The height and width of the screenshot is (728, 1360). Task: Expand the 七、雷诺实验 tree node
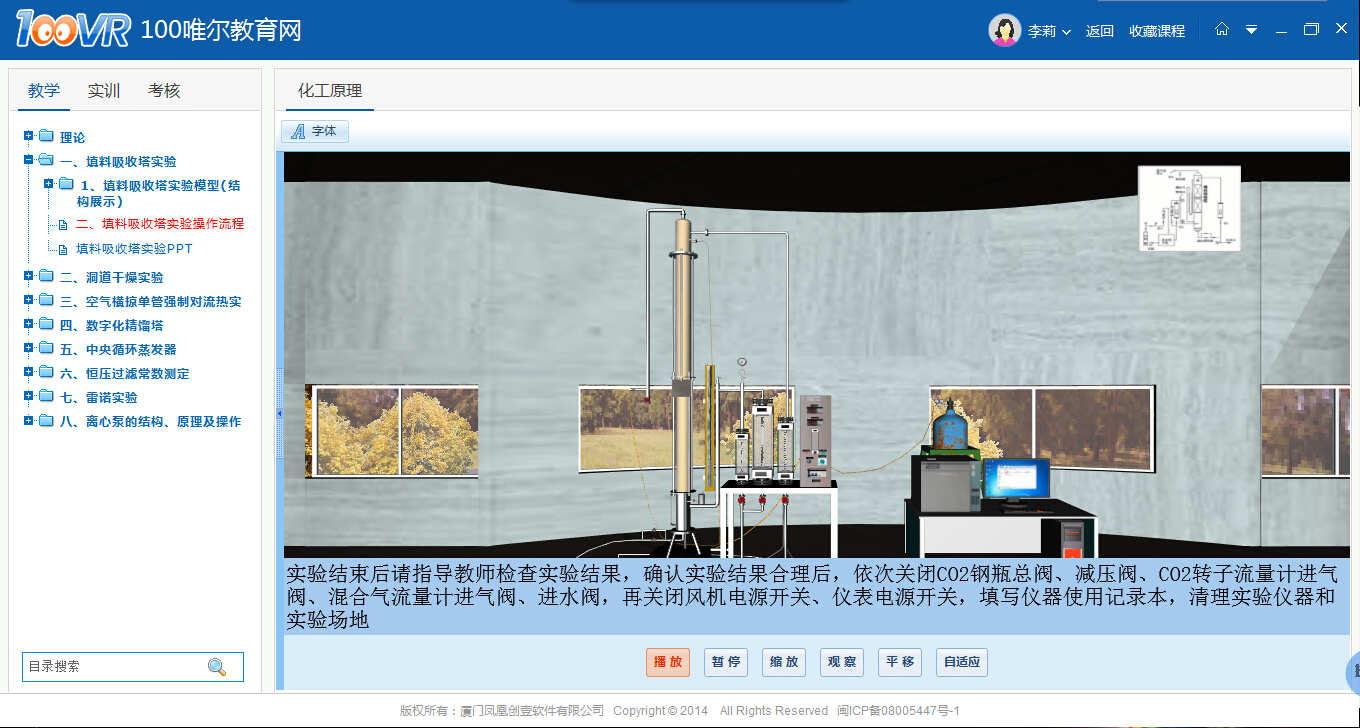29,397
